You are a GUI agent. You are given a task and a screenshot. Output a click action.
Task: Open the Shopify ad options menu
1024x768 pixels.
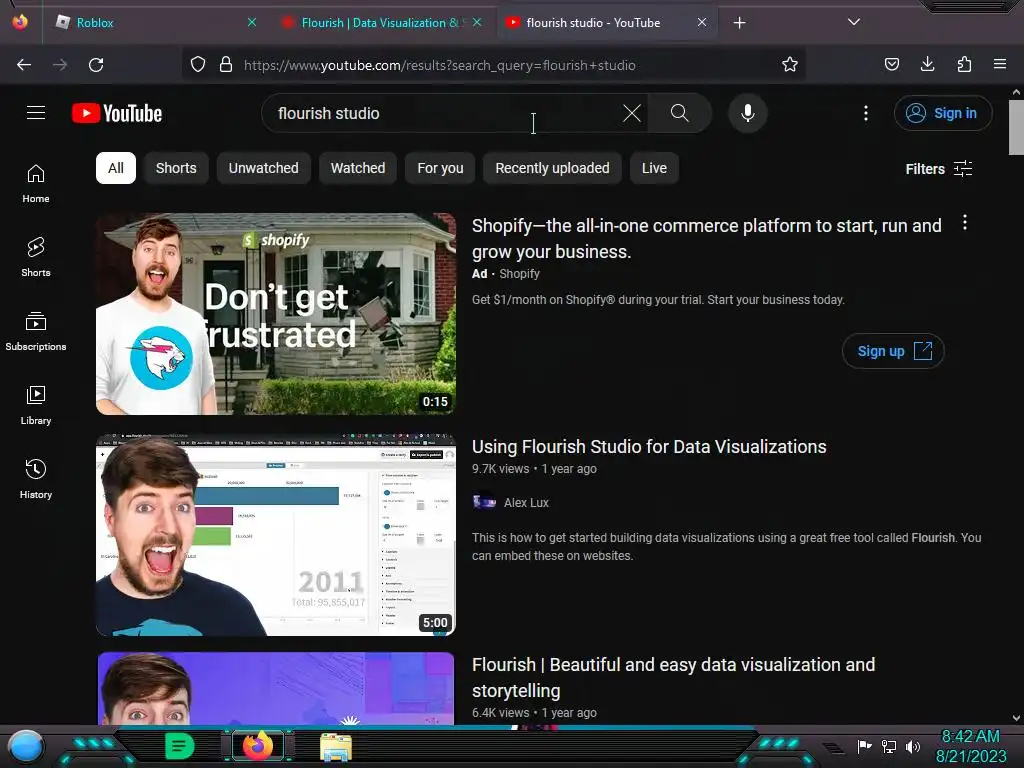point(965,223)
